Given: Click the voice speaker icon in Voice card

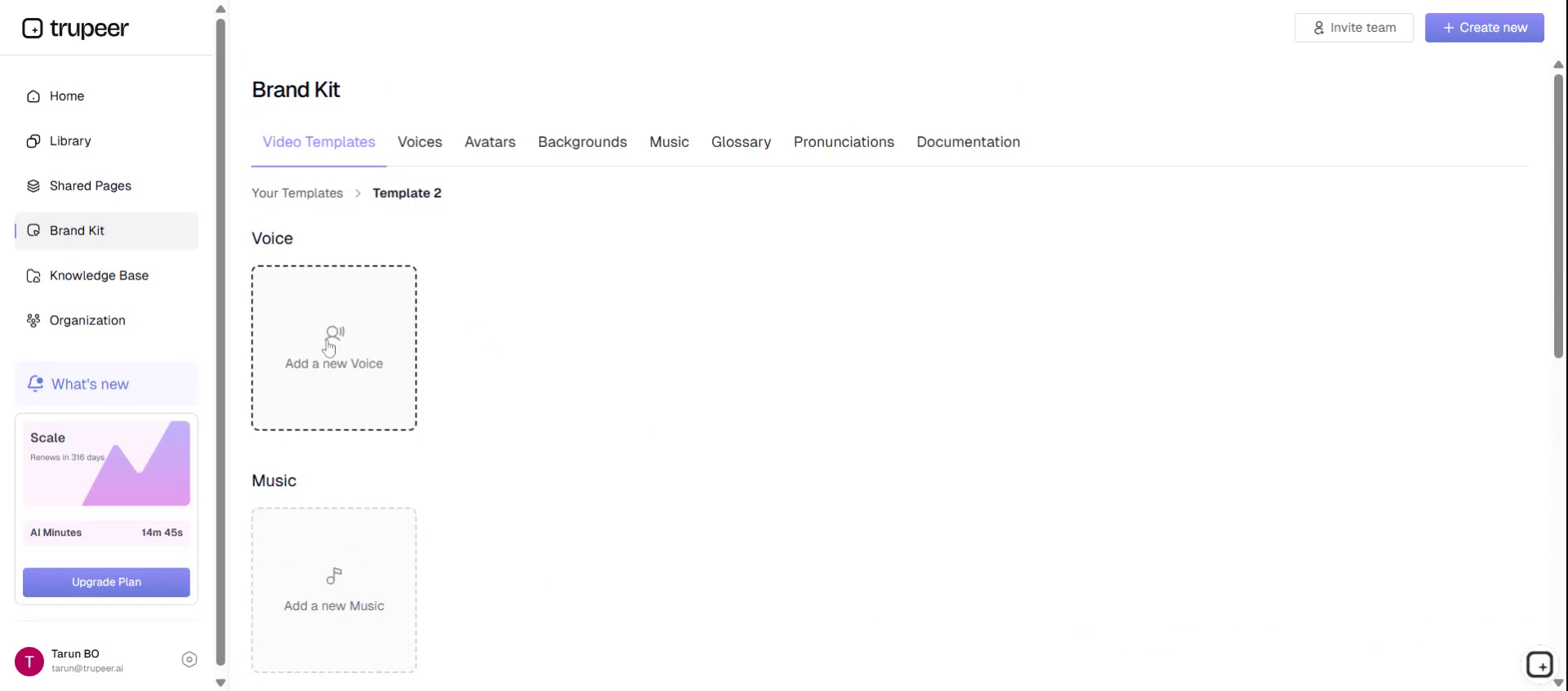Looking at the screenshot, I should coord(335,333).
